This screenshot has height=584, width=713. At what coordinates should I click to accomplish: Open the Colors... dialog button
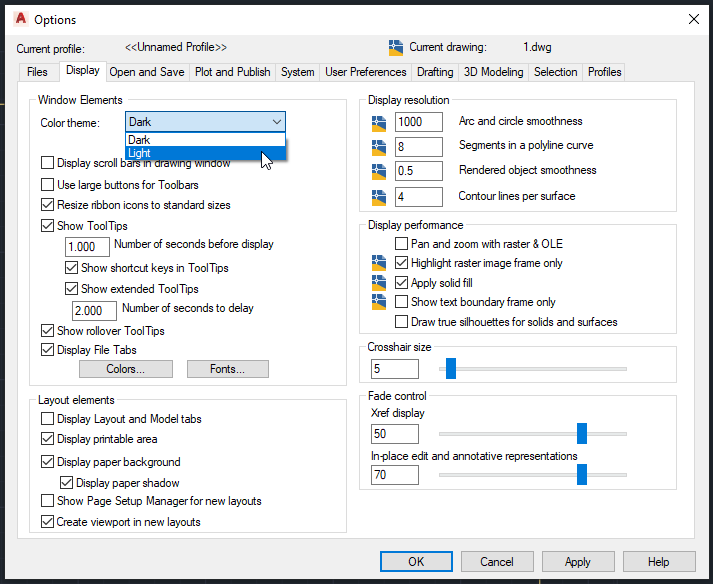(126, 369)
